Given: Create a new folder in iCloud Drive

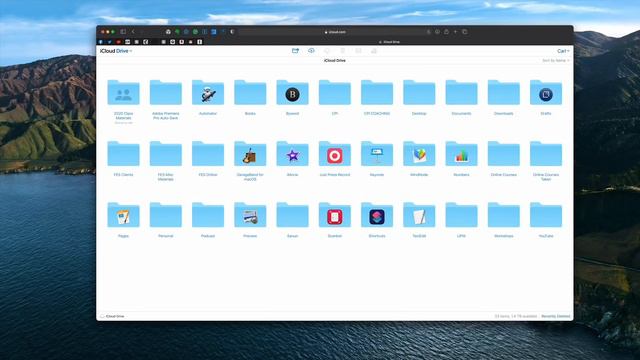Looking at the screenshot, I should tap(295, 51).
